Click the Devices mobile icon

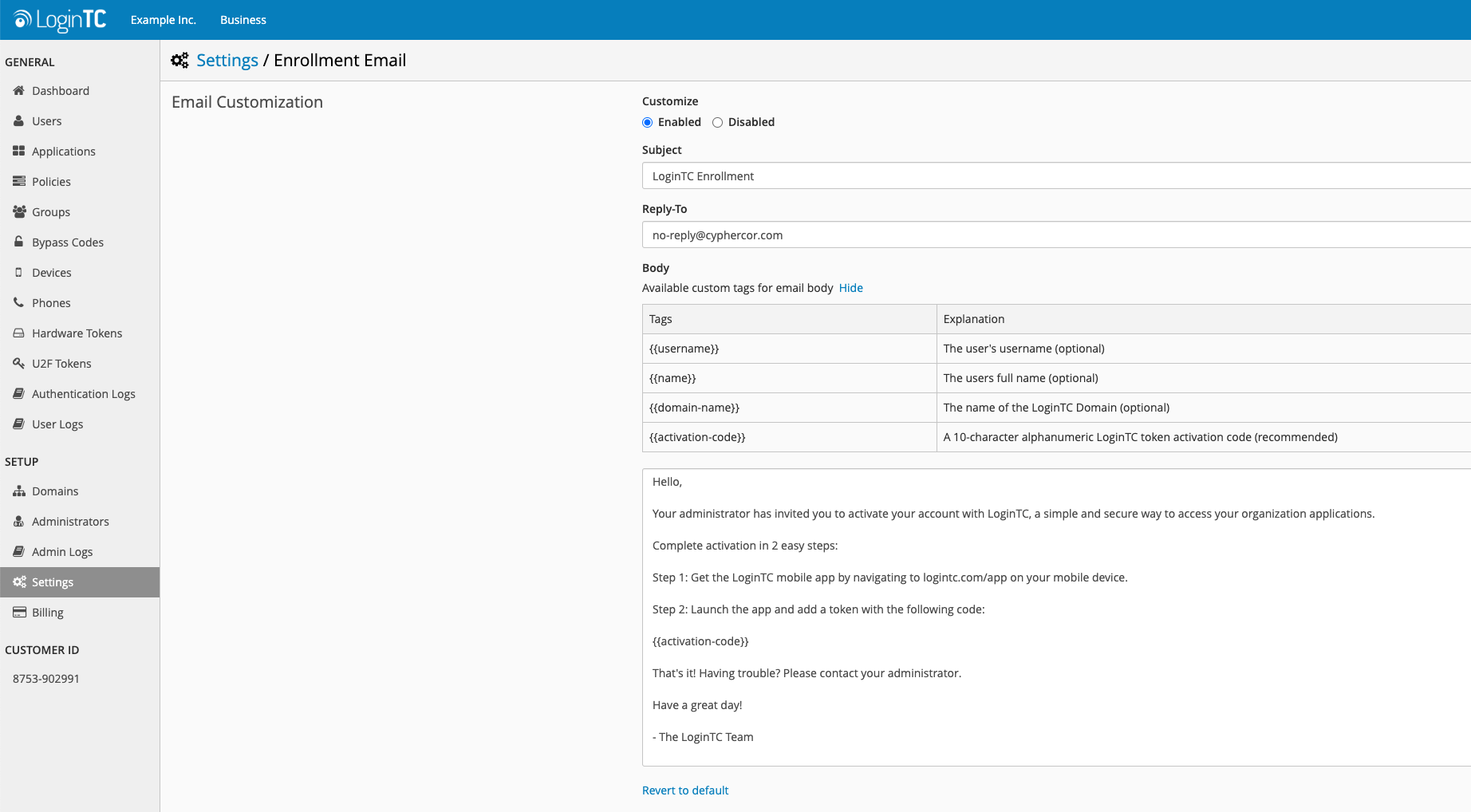(18, 272)
